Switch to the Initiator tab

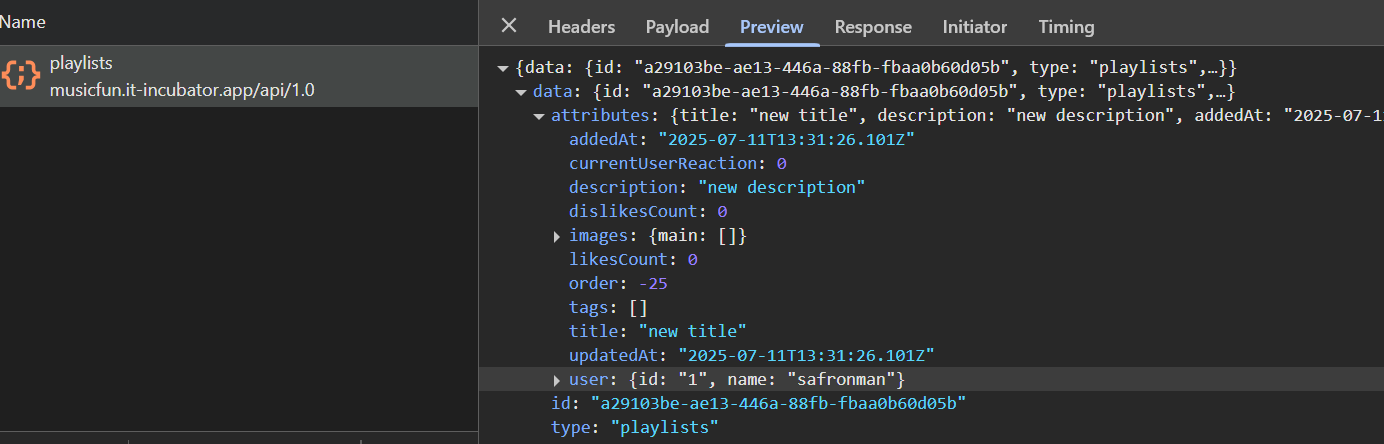tap(974, 27)
